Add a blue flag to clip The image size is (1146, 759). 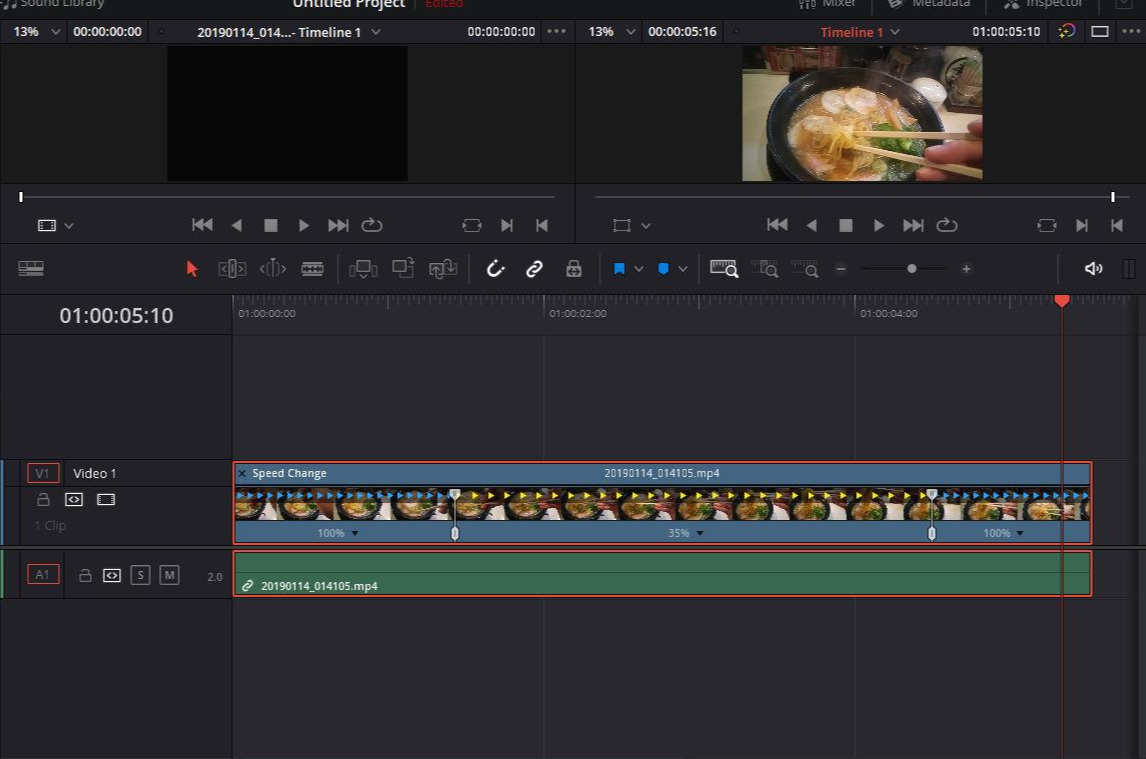click(619, 269)
